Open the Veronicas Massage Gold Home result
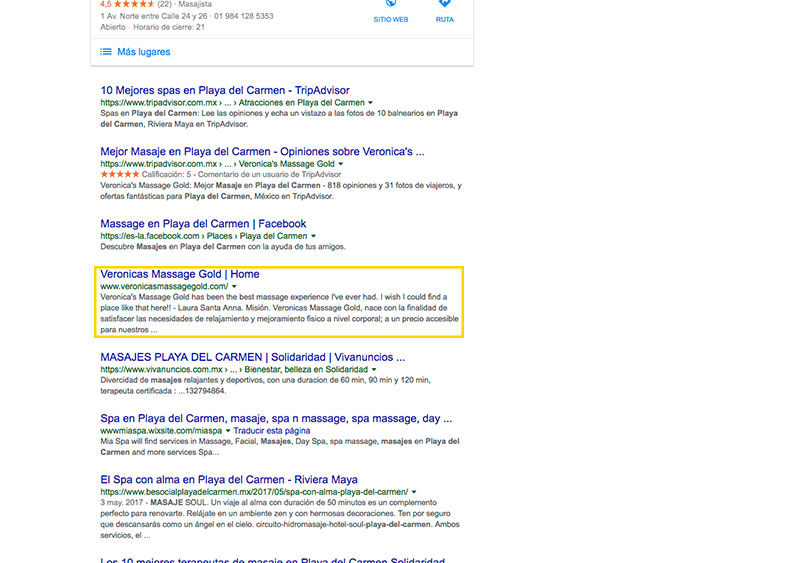The width and height of the screenshot is (800, 563). [180, 274]
